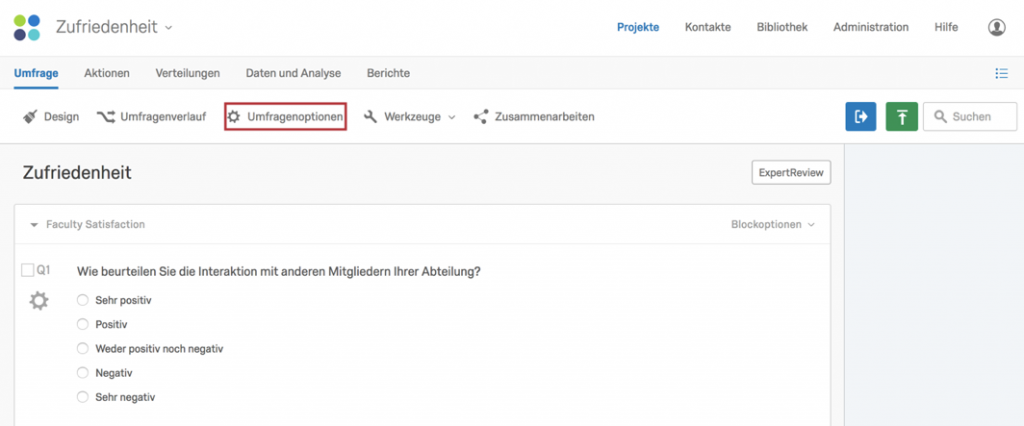Click the Q1 question text
This screenshot has height=426, width=1024.
279,272
